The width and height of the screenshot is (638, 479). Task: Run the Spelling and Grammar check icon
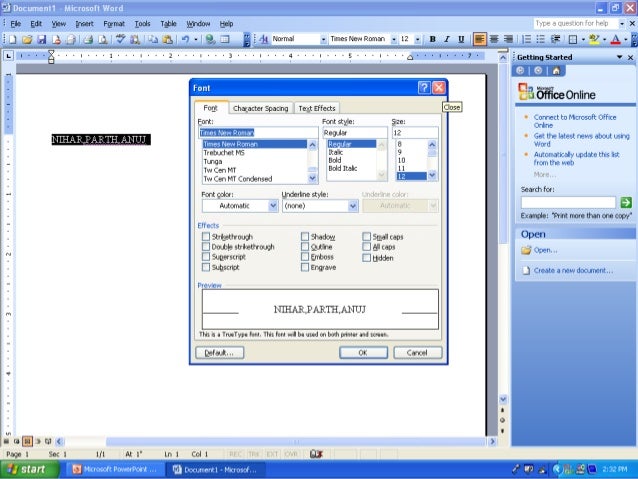click(120, 39)
